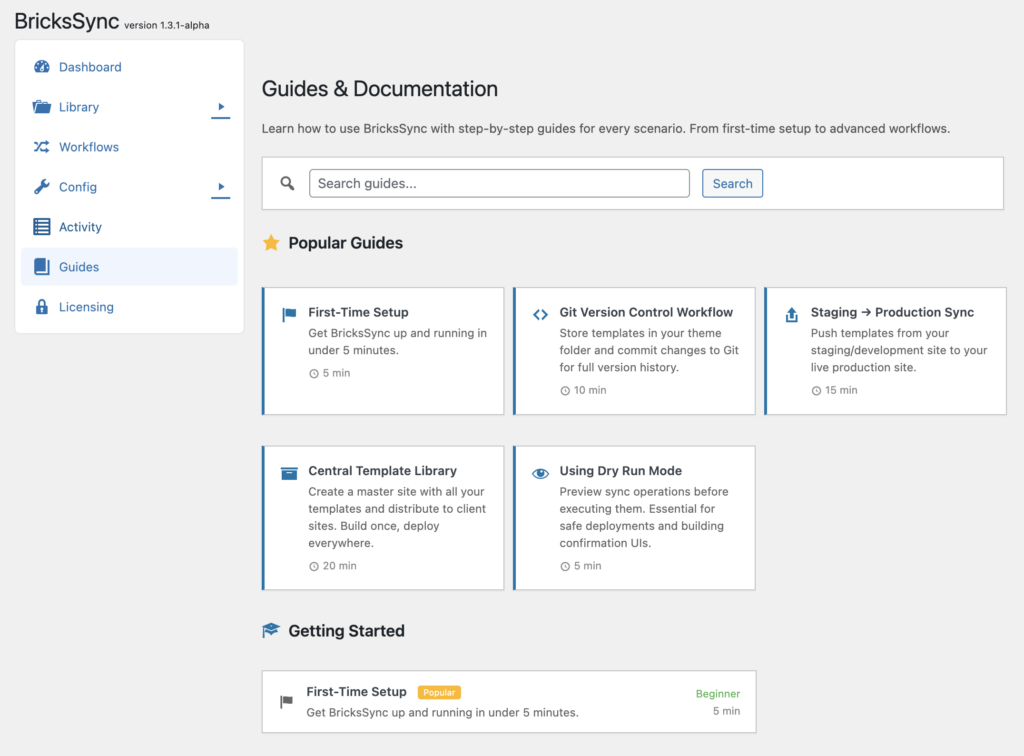Click the upload icon on Staging card

click(791, 314)
